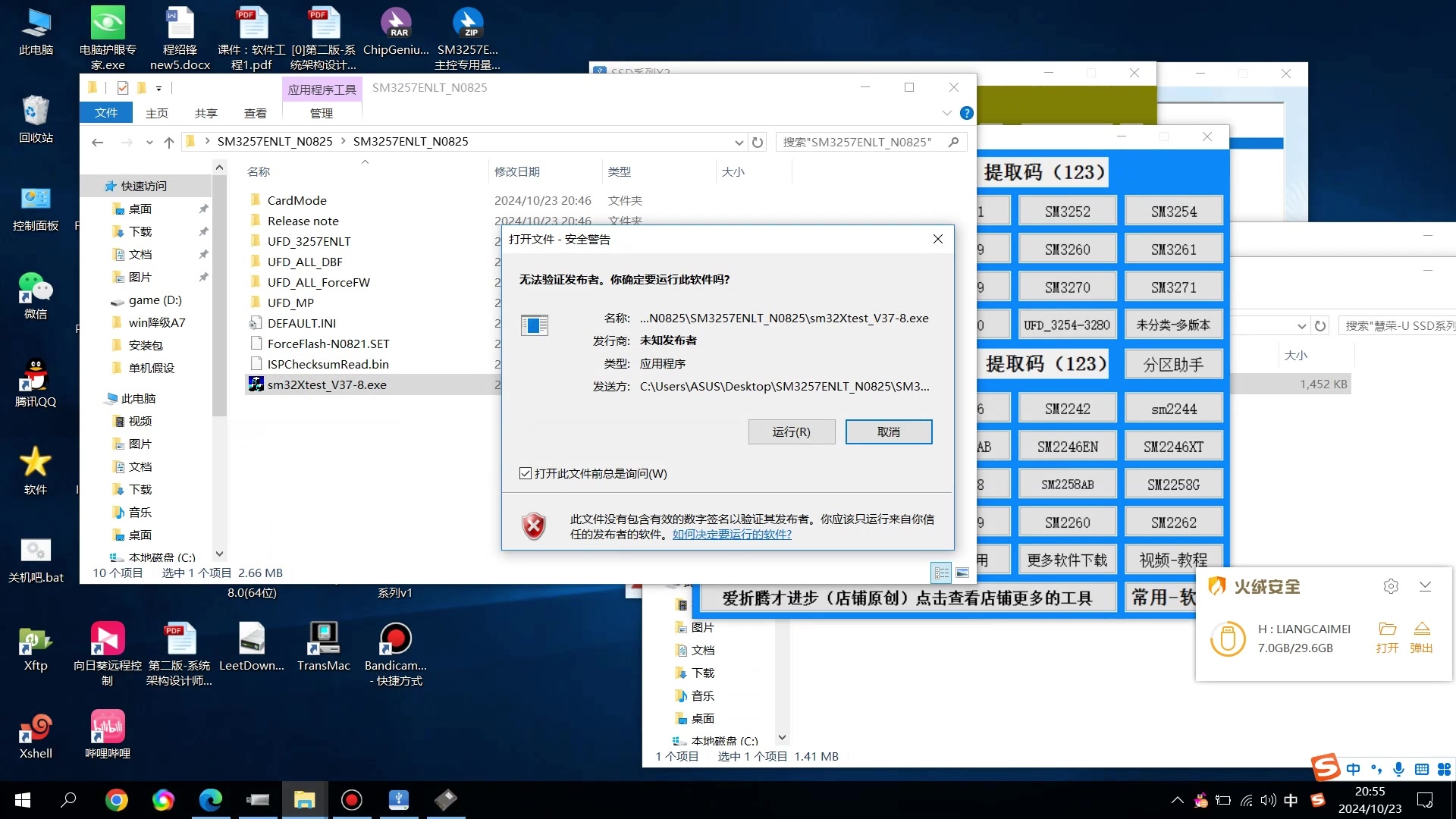This screenshot has width=1456, height=819.
Task: Open the Xshell desktop icon
Action: [36, 736]
